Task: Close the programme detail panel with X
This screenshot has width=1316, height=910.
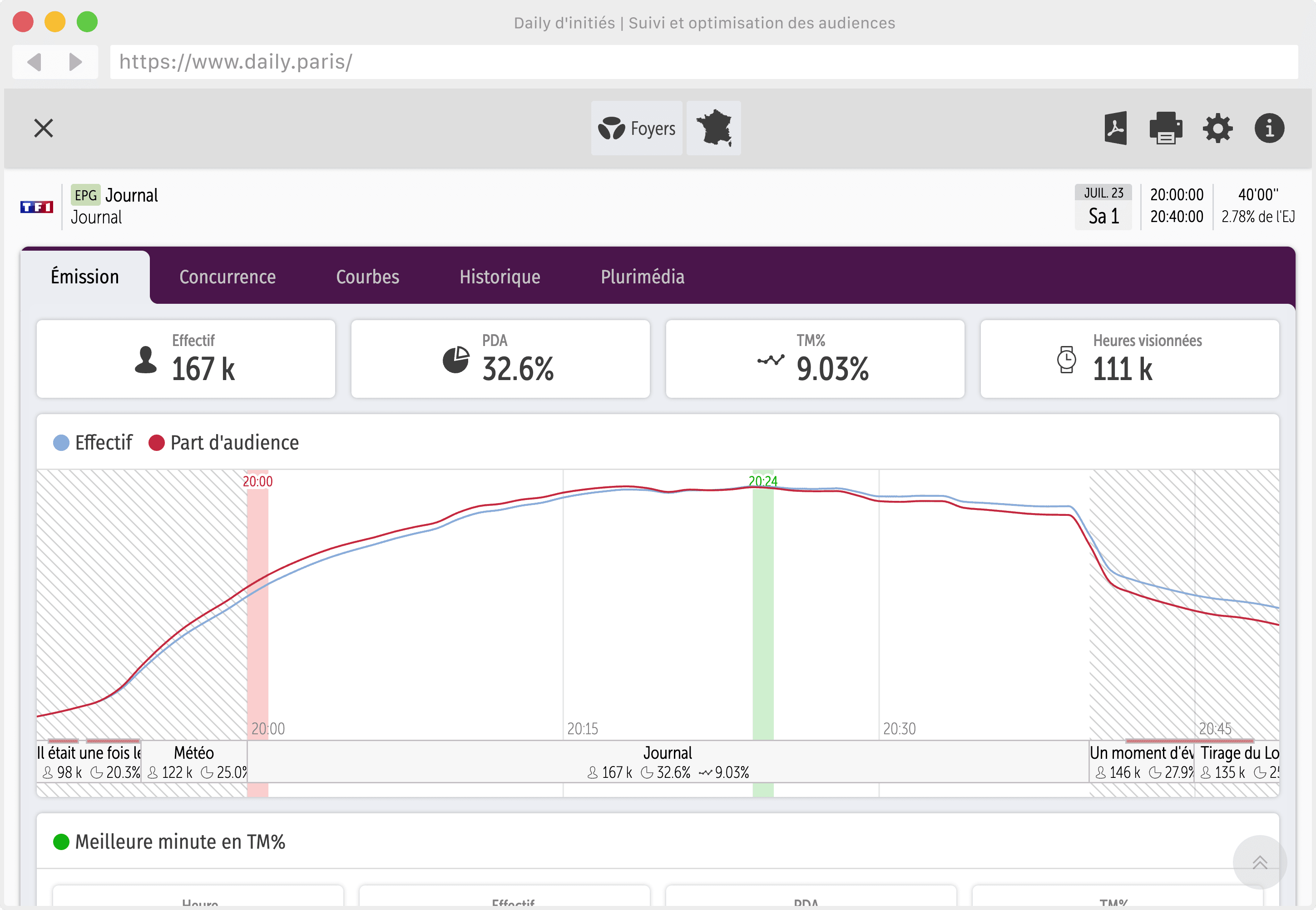Action: [43, 129]
